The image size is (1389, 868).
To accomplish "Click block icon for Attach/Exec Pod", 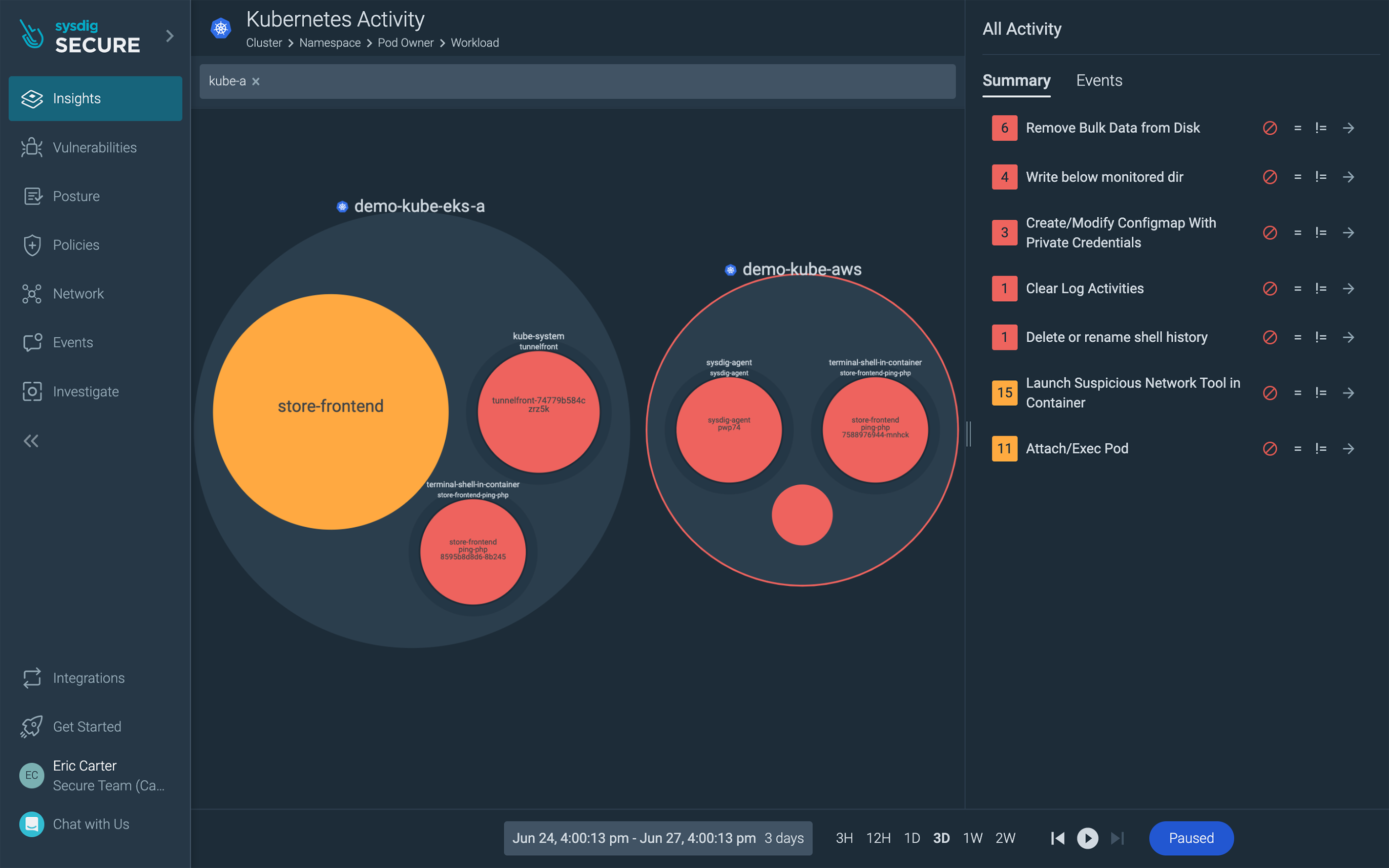I will click(x=1270, y=448).
